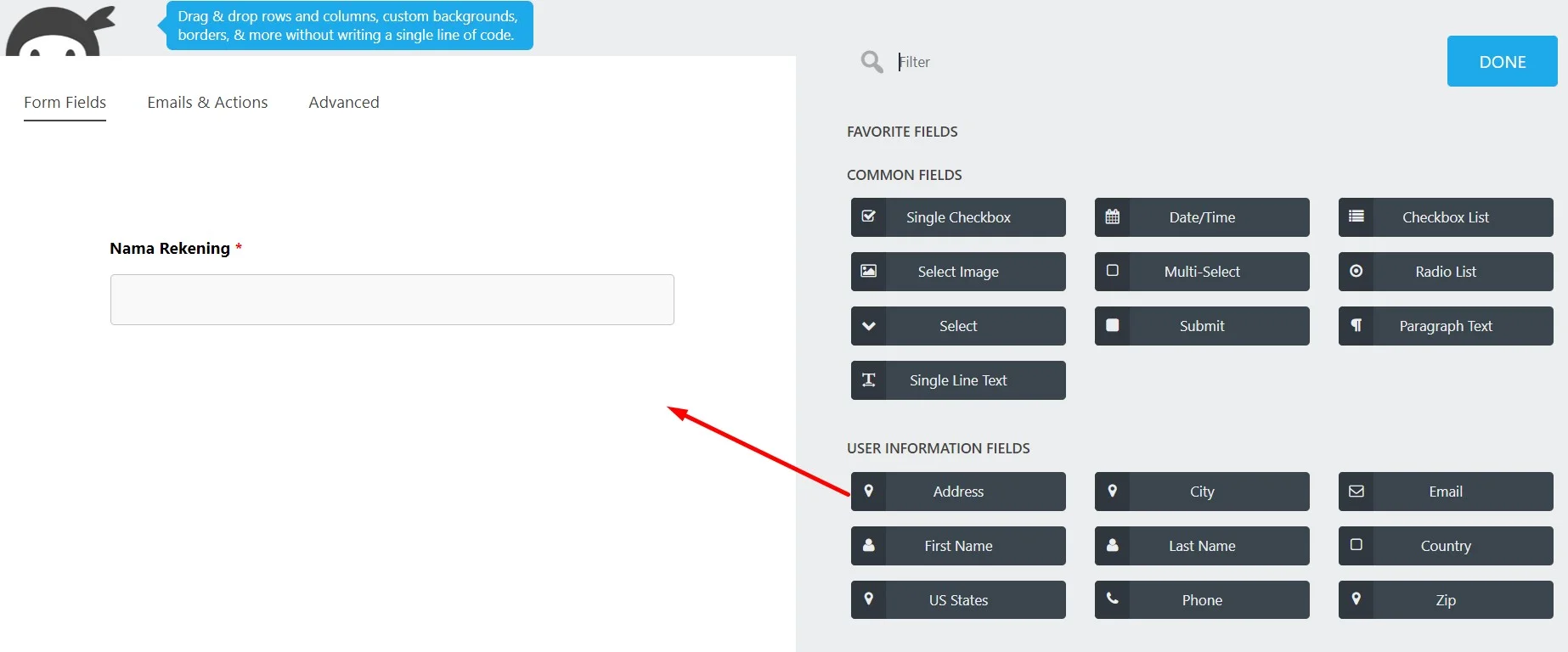Click the Single Checkbox field icon
The width and height of the screenshot is (1568, 652).
click(x=869, y=216)
